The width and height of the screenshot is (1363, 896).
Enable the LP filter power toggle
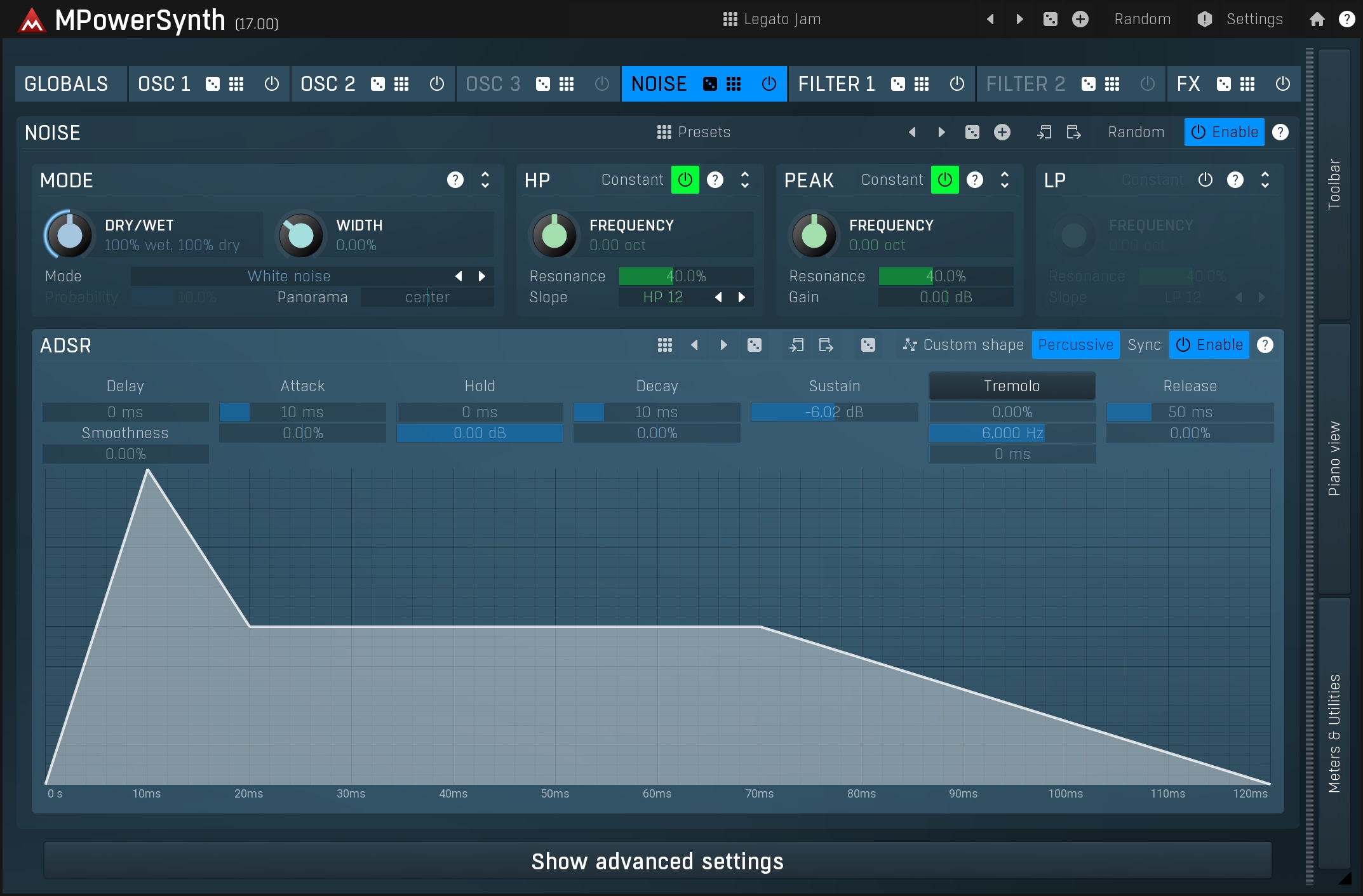pos(1205,180)
